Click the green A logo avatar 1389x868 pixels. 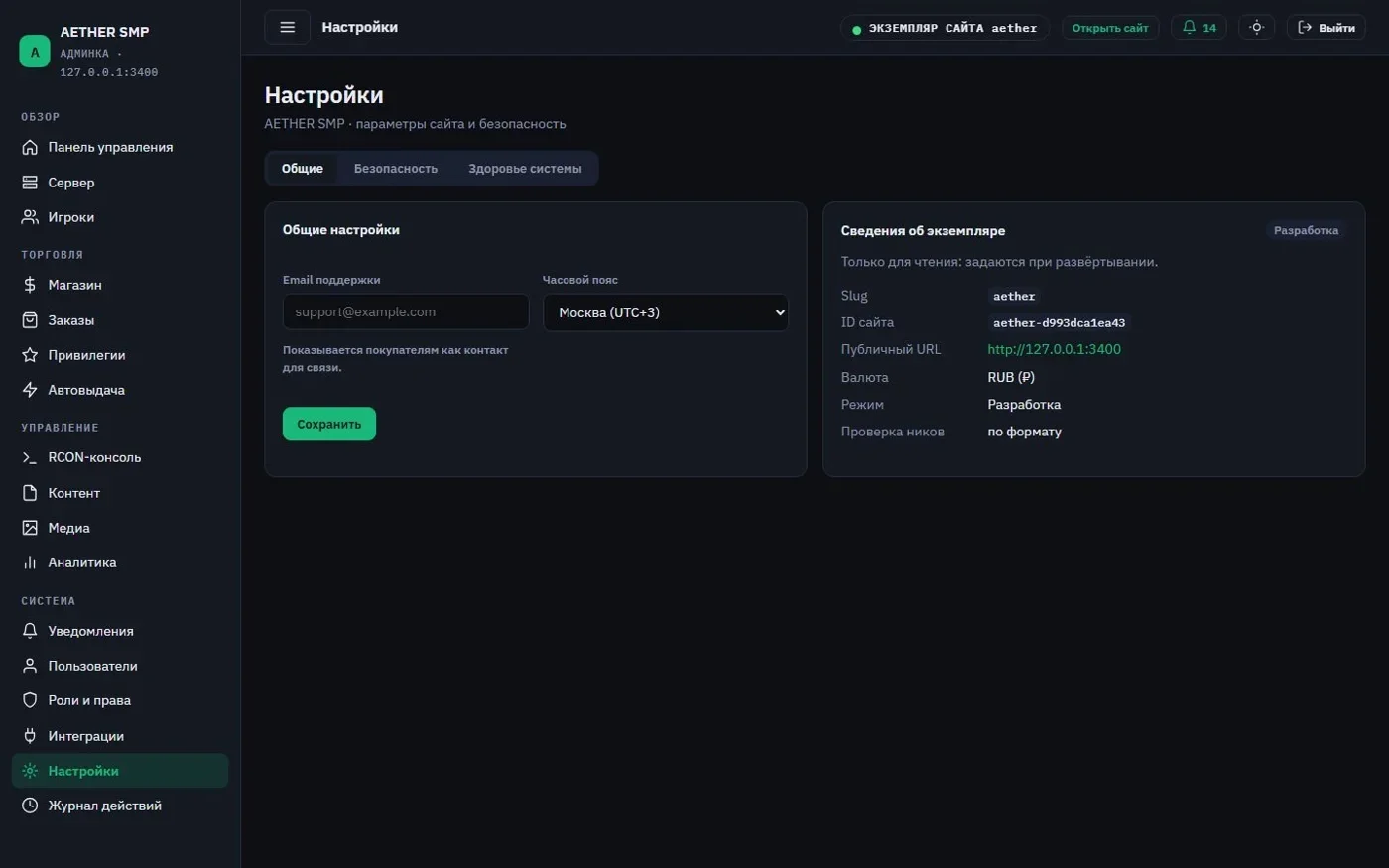click(x=35, y=52)
